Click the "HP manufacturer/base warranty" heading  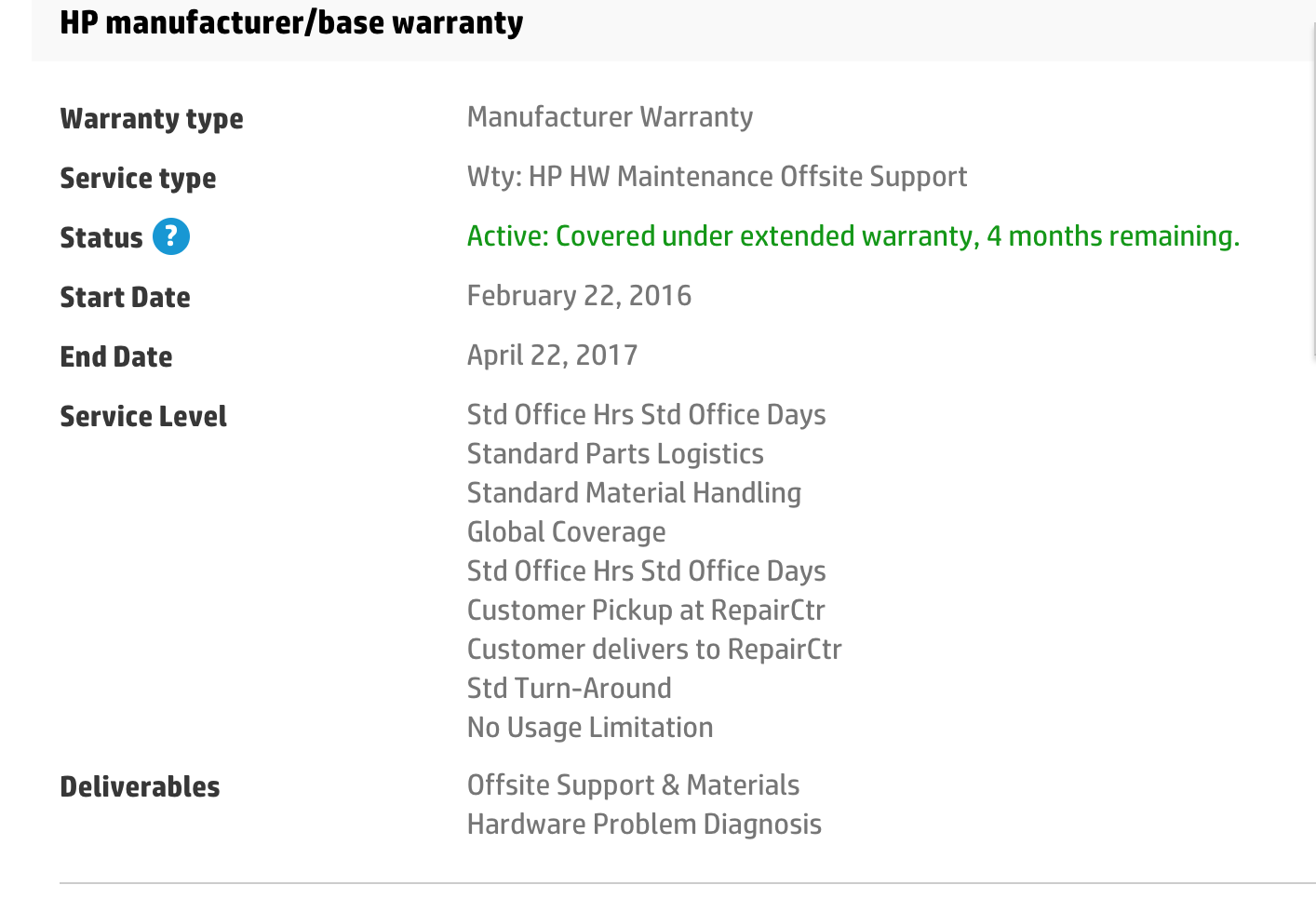pyautogui.click(x=291, y=22)
